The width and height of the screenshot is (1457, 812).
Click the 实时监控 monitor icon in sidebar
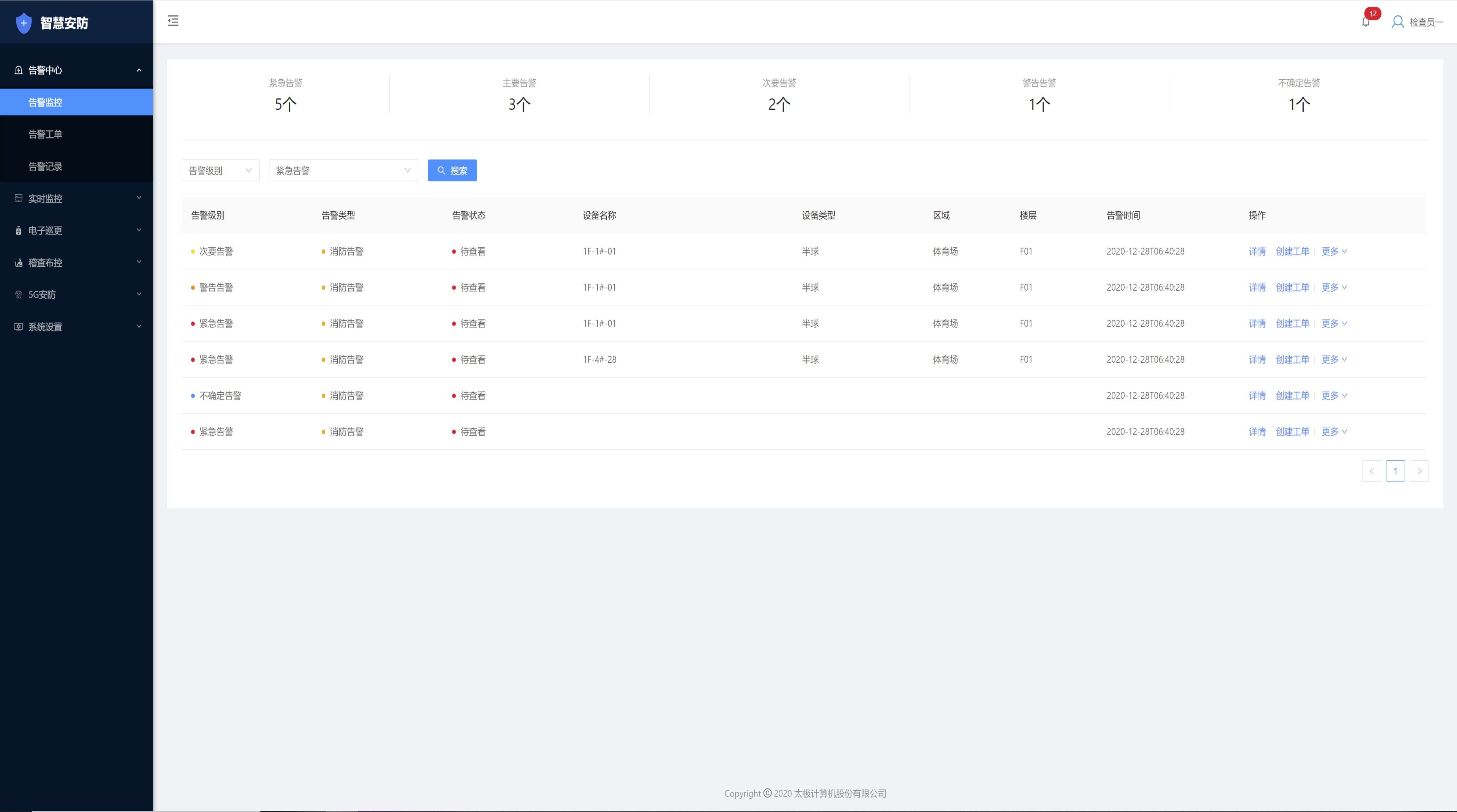pyautogui.click(x=19, y=198)
